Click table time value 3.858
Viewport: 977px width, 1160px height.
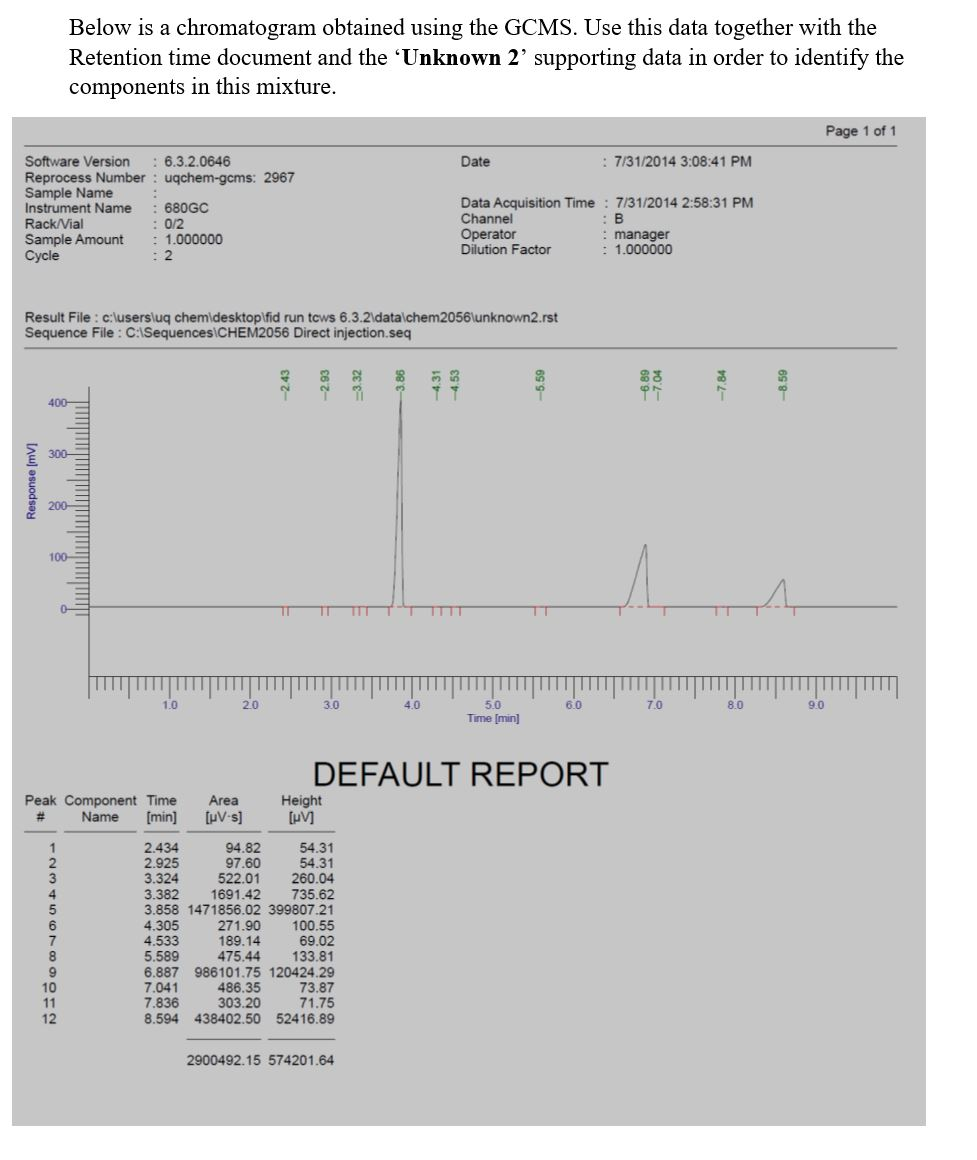(x=161, y=910)
